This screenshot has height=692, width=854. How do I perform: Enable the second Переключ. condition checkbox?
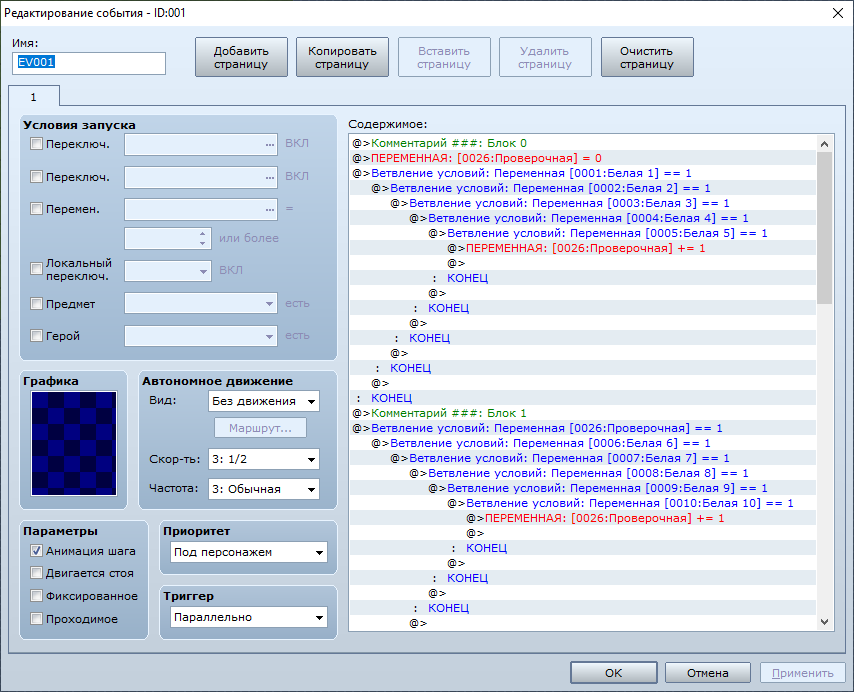[36, 177]
